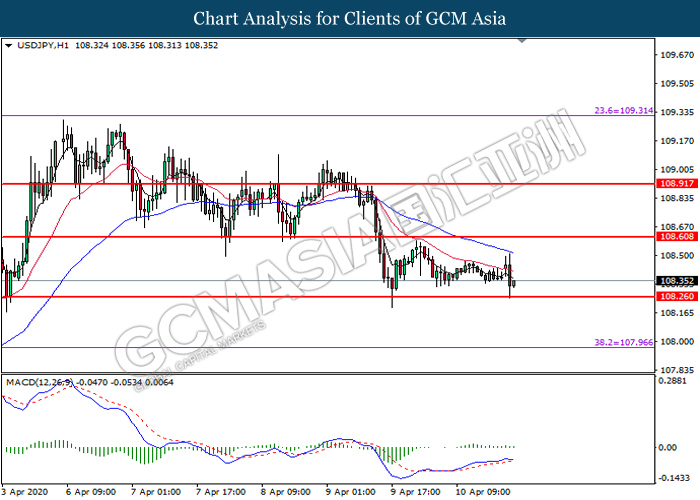
Task: Click the 108.165 price scale value
Action: click(677, 313)
